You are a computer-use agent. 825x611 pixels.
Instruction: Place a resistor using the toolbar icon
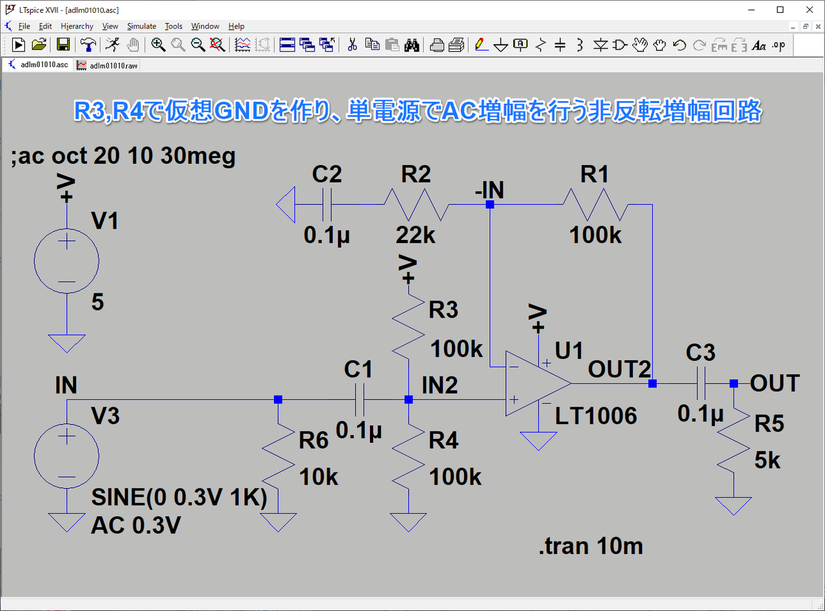(540, 45)
